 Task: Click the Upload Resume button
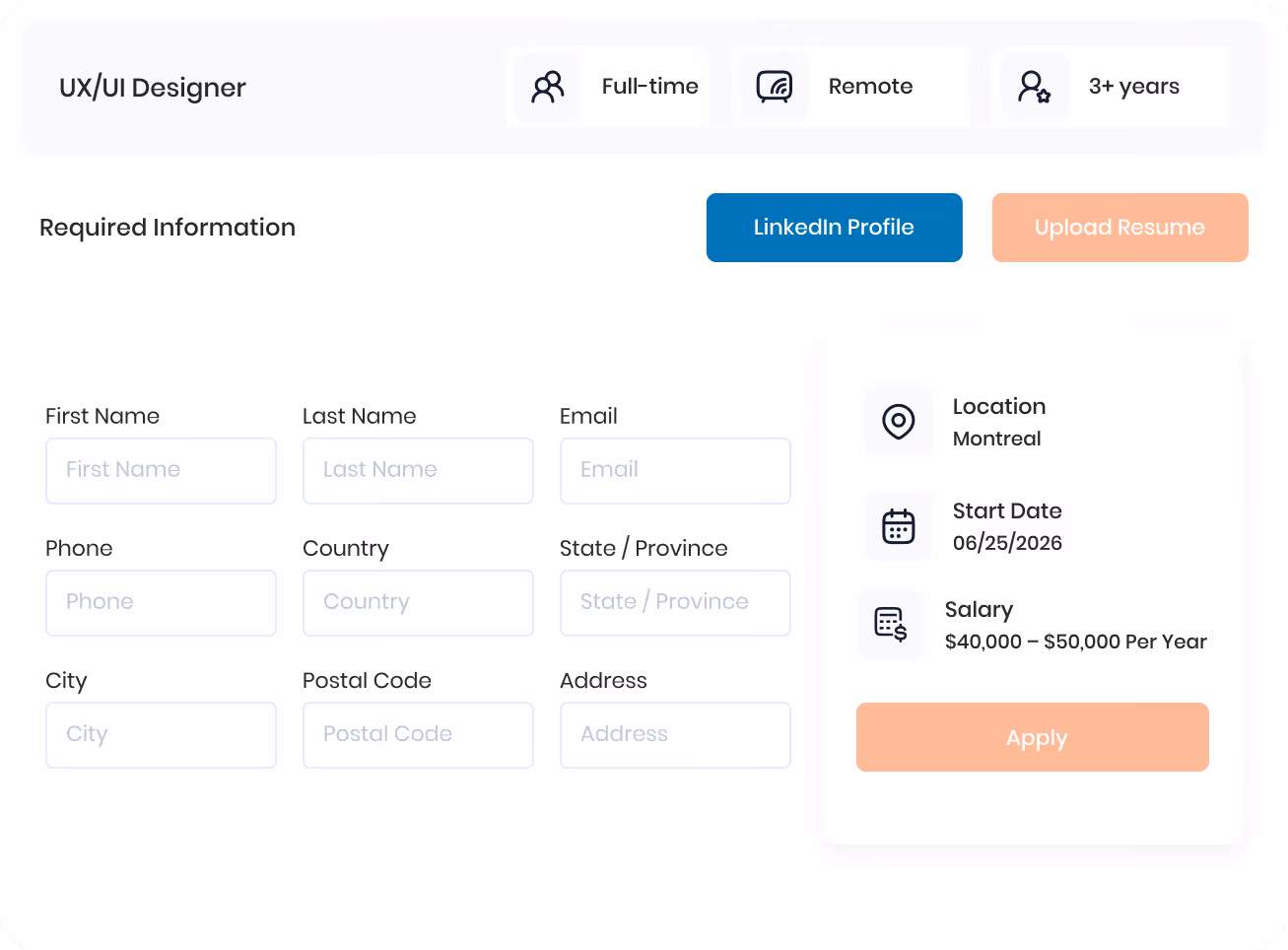pos(1120,228)
